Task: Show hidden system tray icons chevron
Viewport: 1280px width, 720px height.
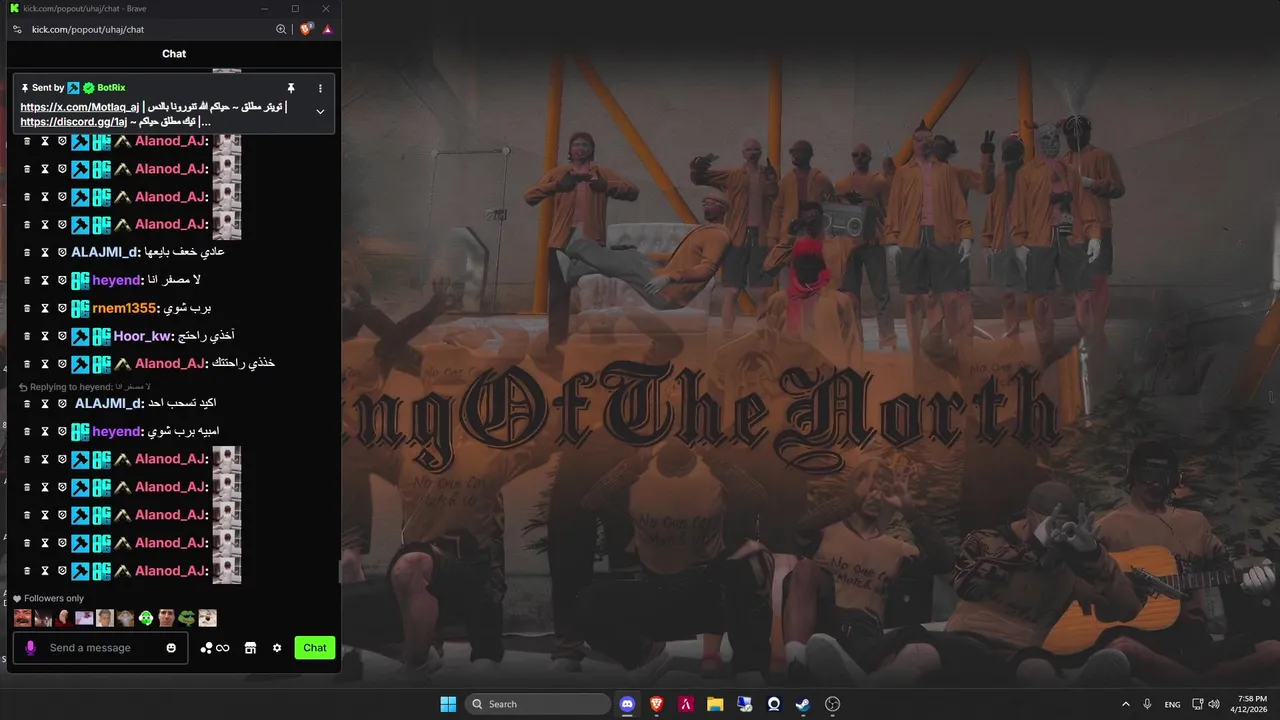Action: [x=1126, y=704]
